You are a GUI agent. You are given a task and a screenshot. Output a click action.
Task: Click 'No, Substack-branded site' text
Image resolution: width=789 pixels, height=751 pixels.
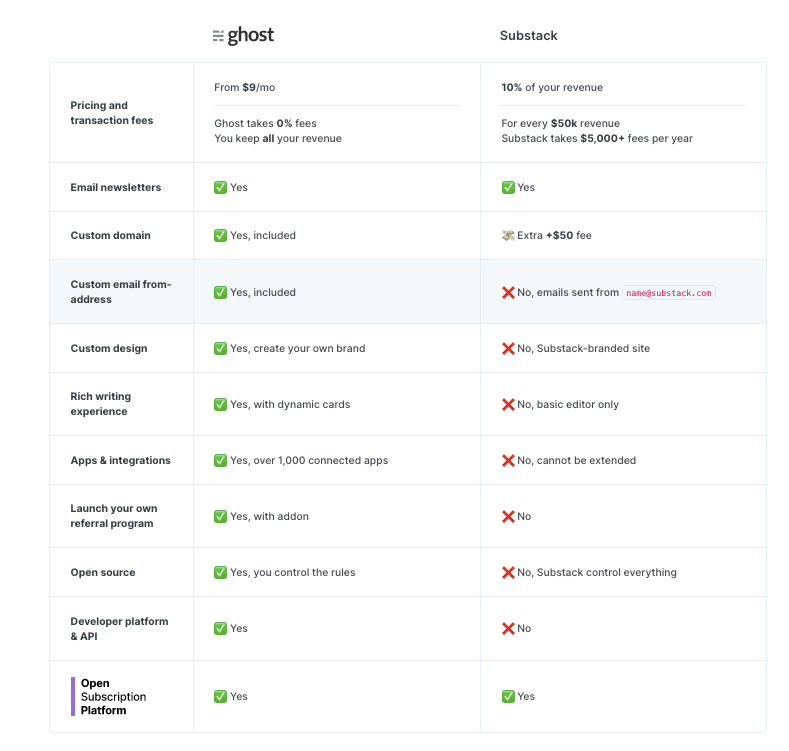coord(583,348)
